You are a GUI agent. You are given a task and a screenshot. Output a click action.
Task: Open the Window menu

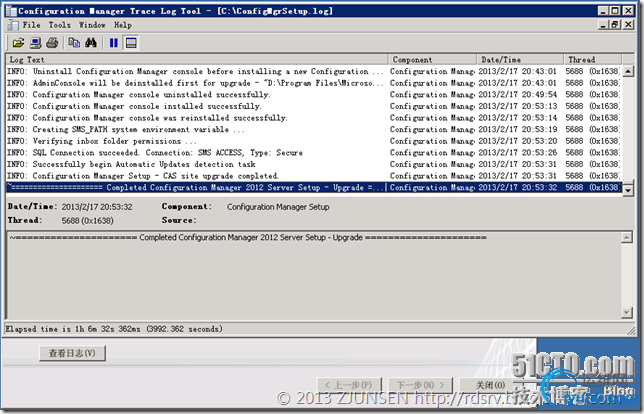pos(92,25)
